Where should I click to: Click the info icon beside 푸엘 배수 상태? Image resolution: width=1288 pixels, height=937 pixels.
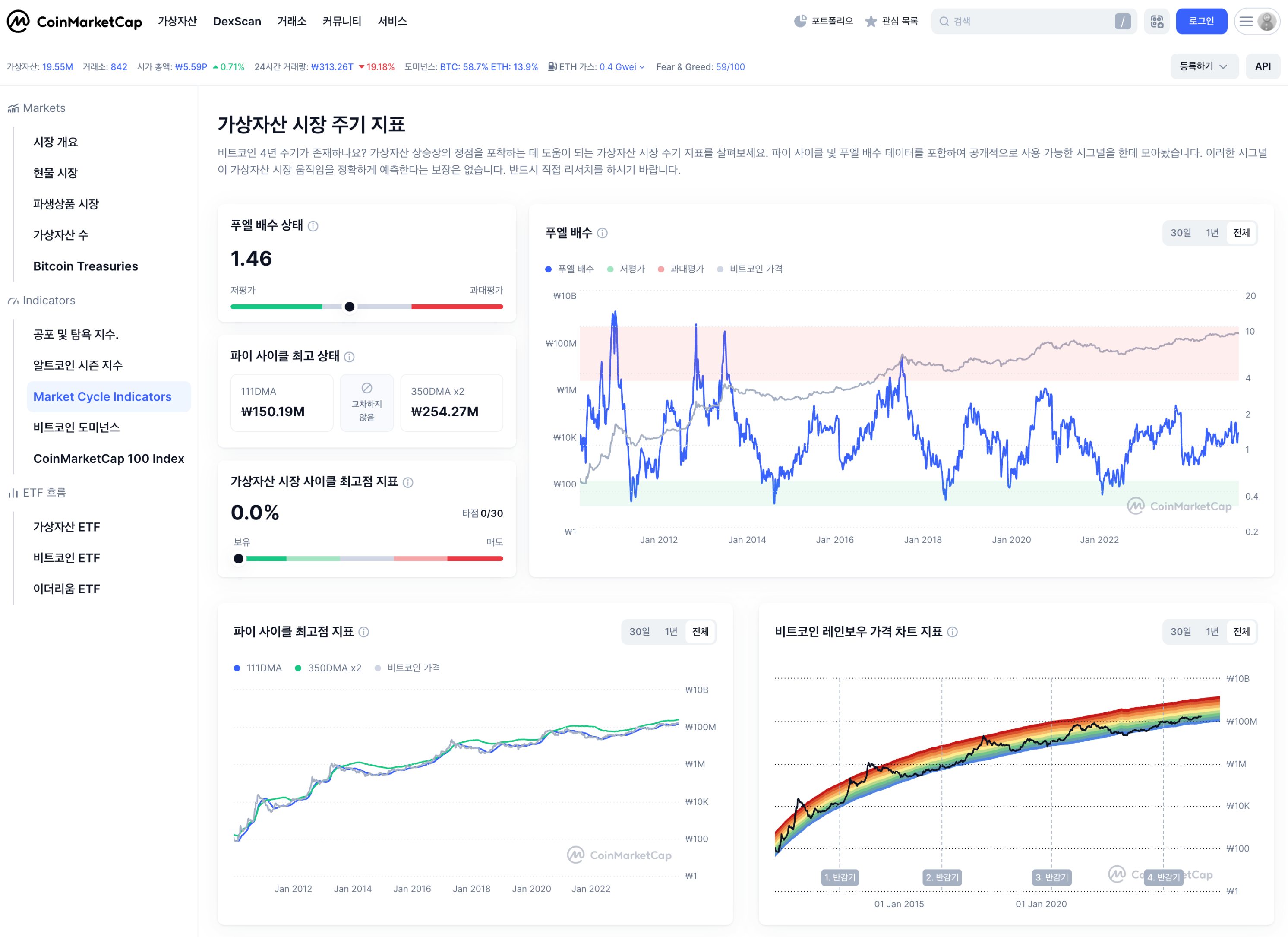click(313, 226)
